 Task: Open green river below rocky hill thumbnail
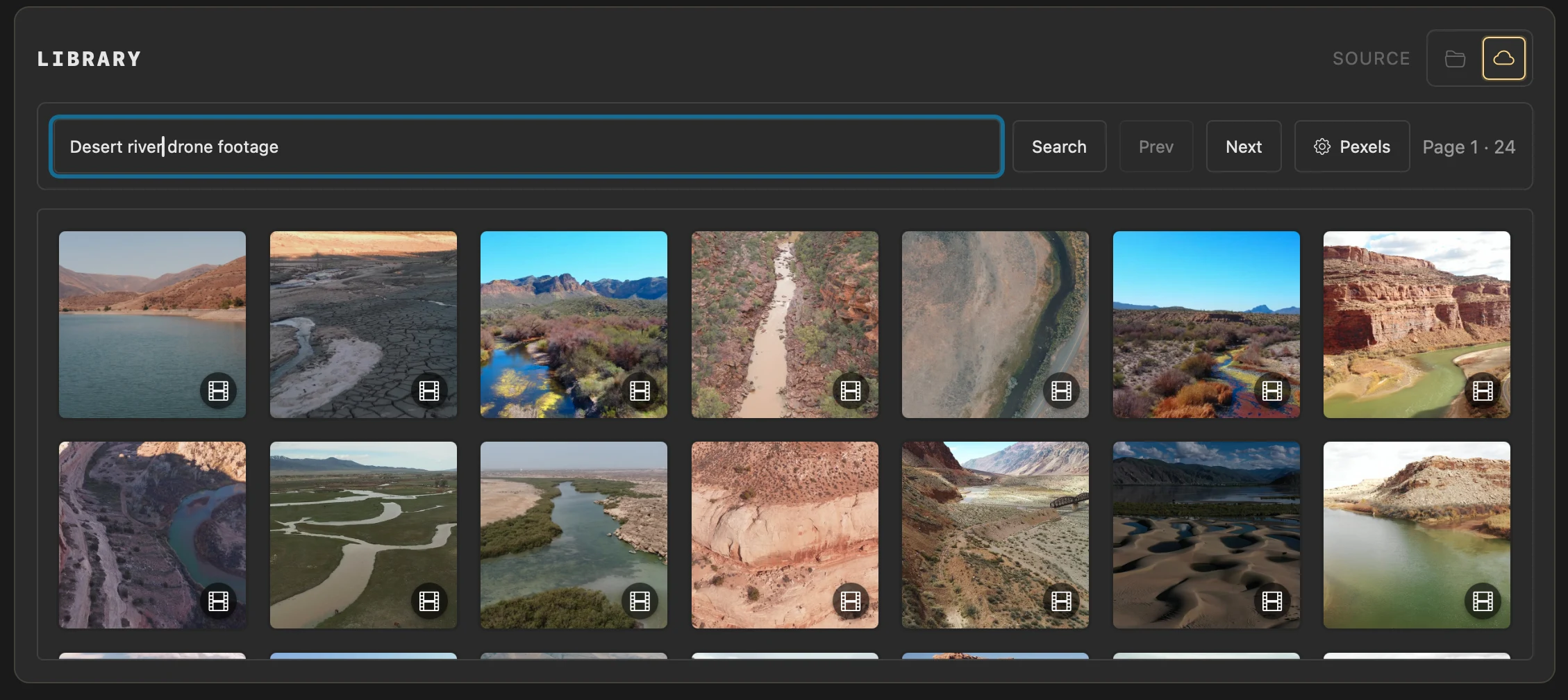tap(1417, 535)
